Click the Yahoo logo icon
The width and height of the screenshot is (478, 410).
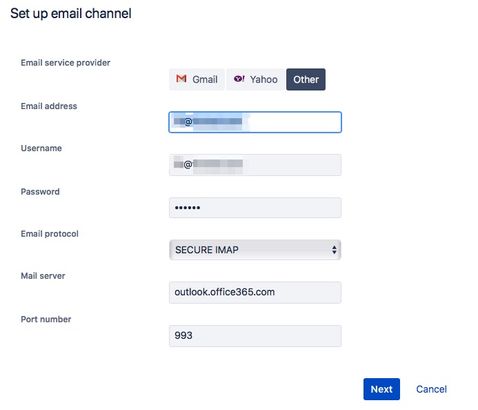tap(239, 79)
